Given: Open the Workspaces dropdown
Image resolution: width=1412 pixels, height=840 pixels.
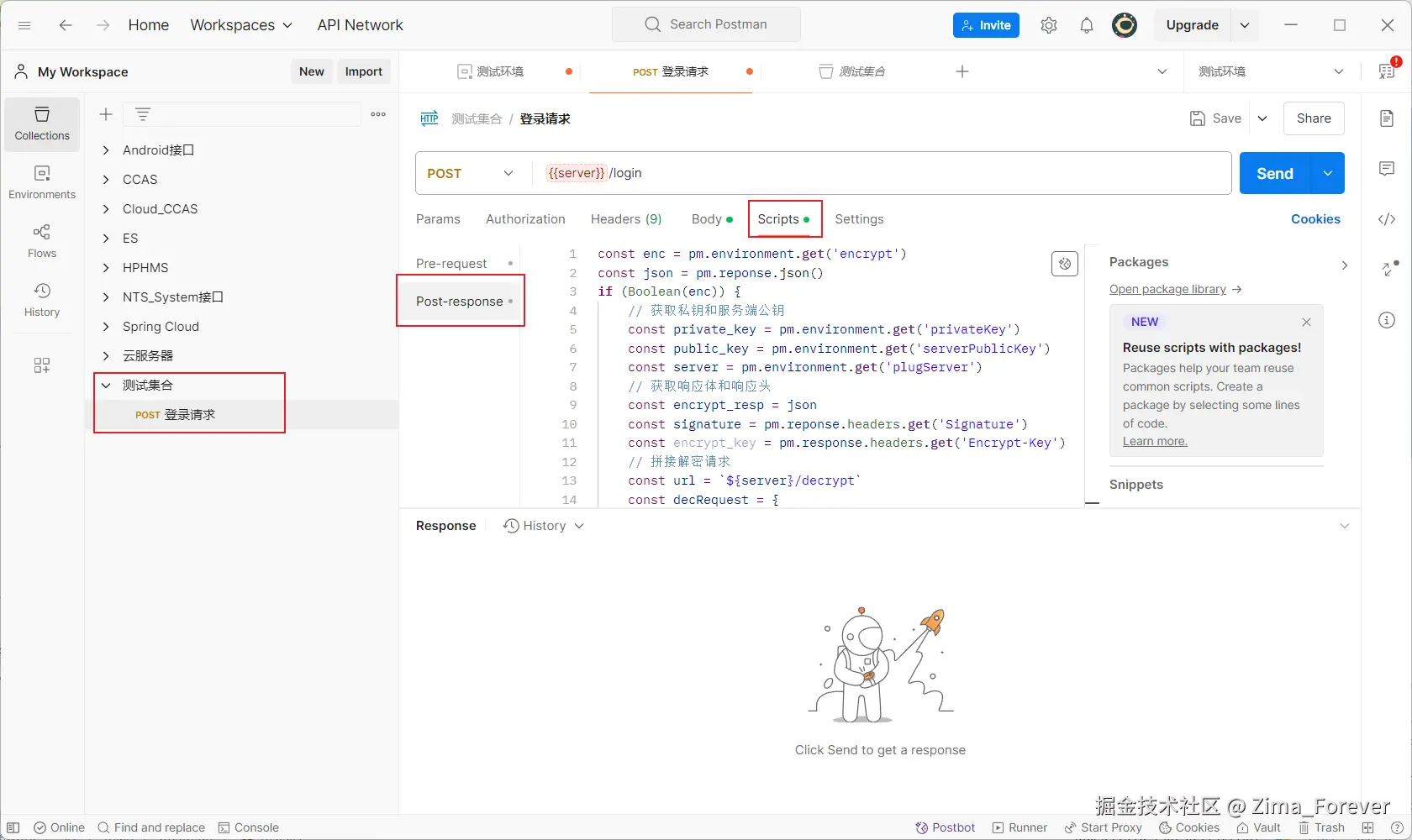Looking at the screenshot, I should coord(241,25).
